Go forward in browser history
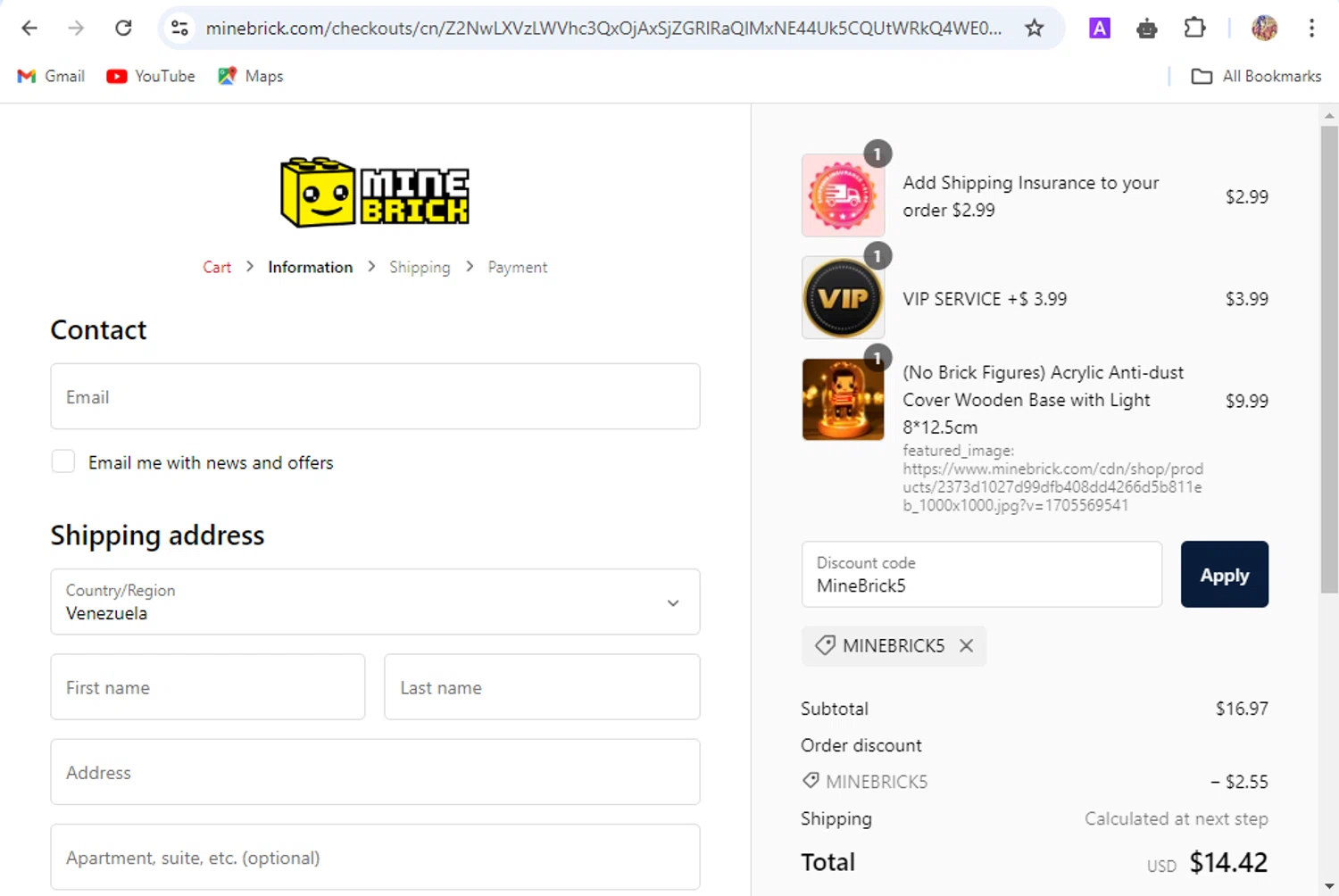This screenshot has height=896, width=1339. point(76,29)
